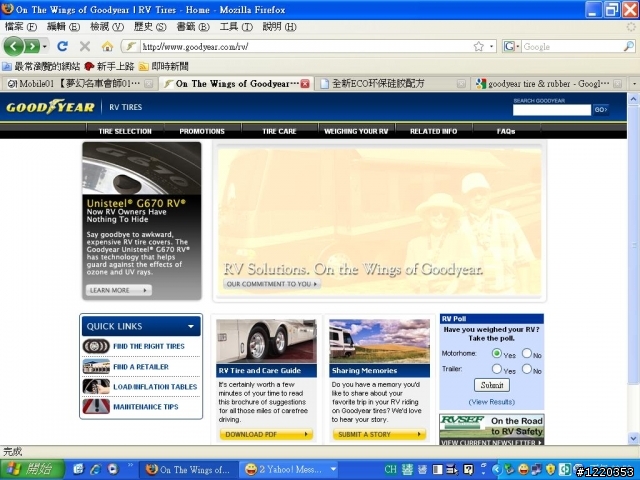Open the list all tabs dropdown
Image resolution: width=640 pixels, height=480 pixels.
[634, 84]
